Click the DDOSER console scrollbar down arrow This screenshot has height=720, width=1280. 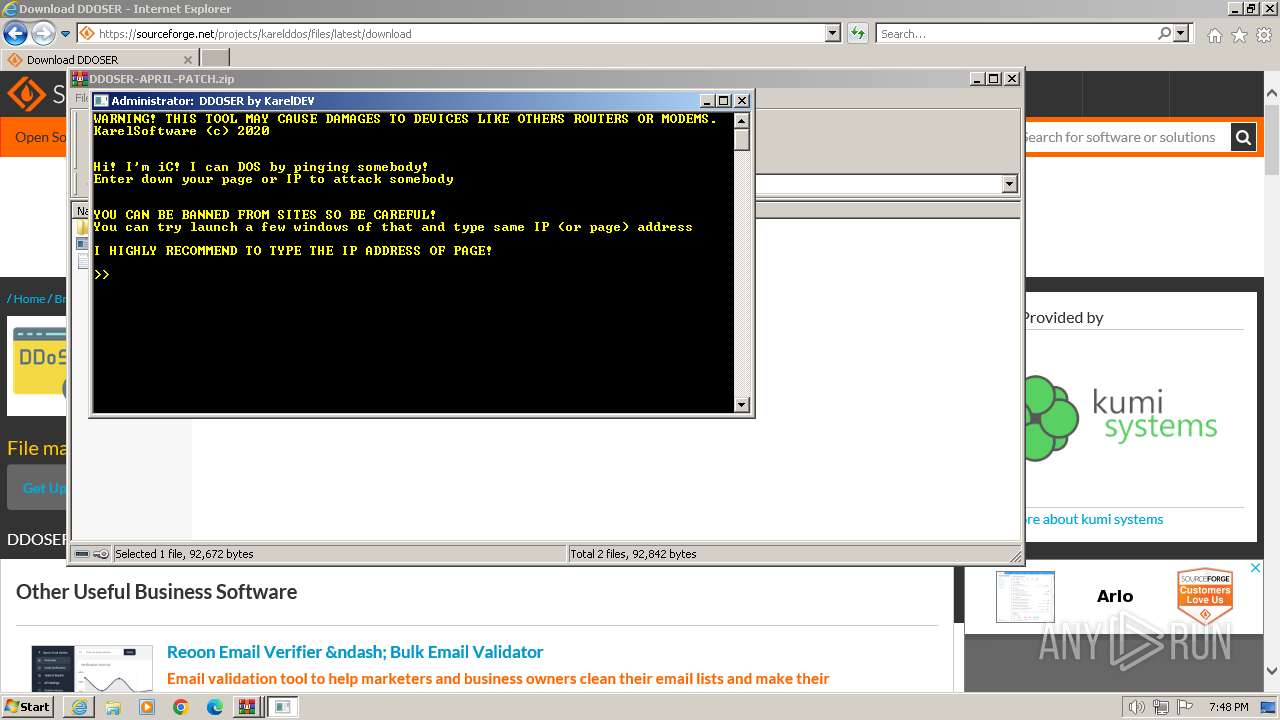tap(741, 404)
